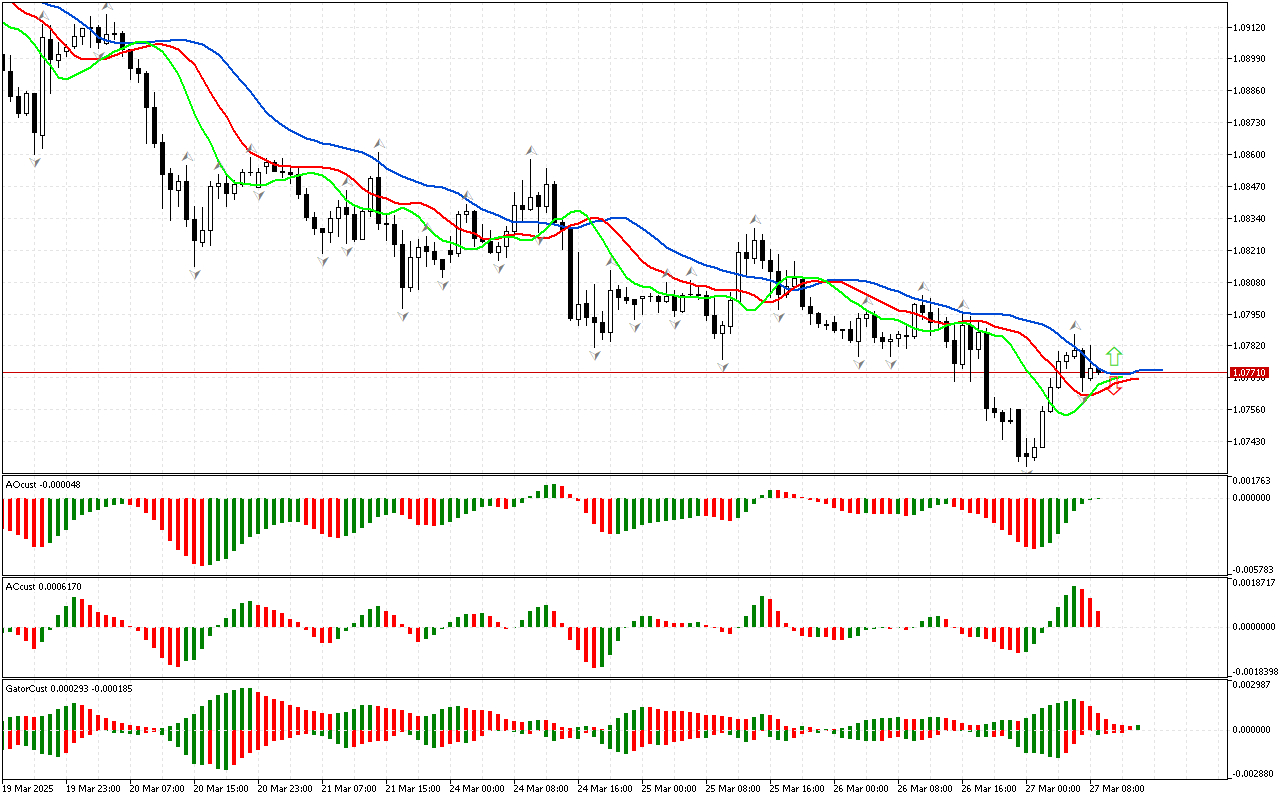The height and width of the screenshot is (800, 1280).
Task: Click the 0.0000000 ACcust zero level value
Action: [x=1254, y=627]
